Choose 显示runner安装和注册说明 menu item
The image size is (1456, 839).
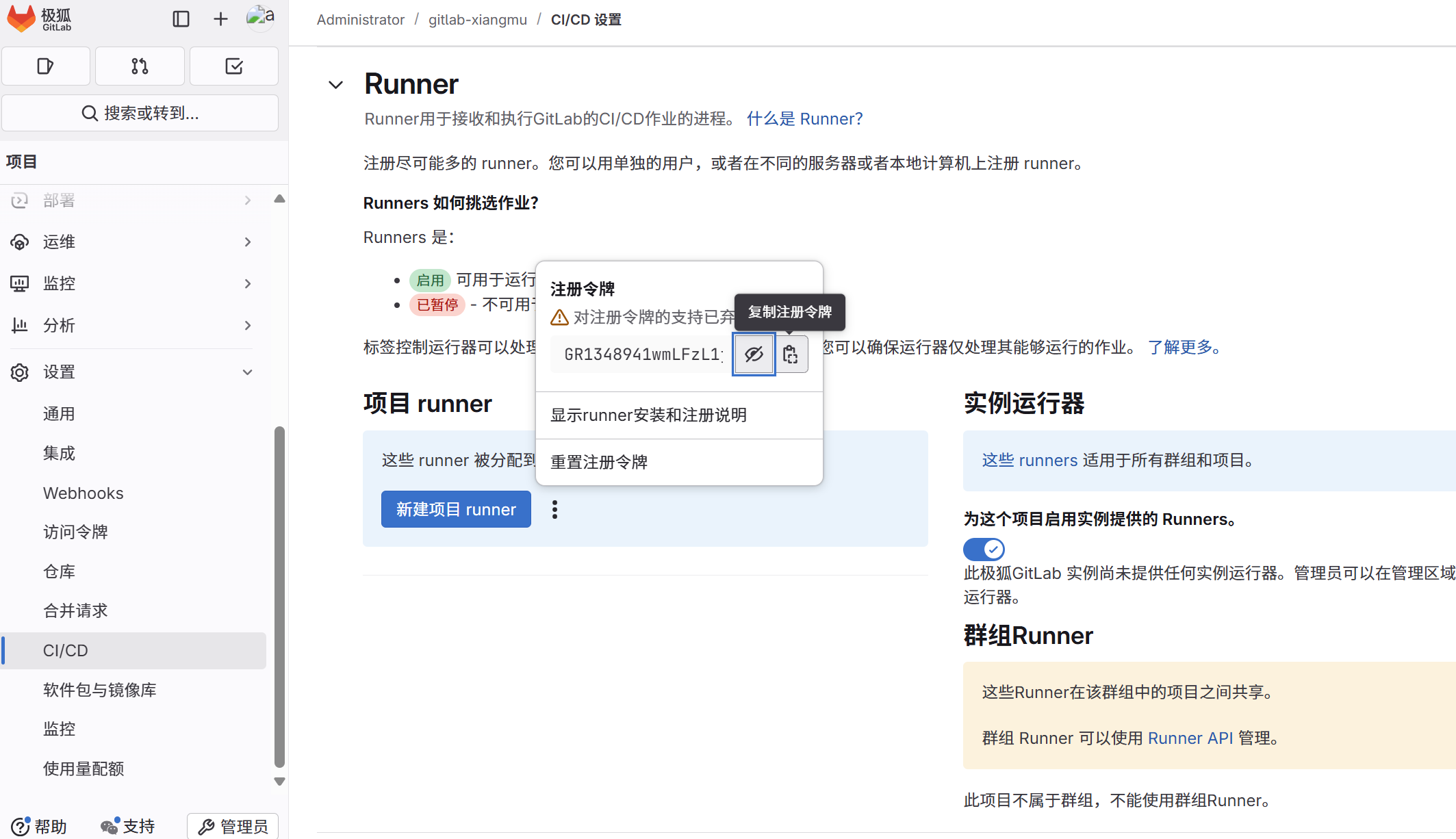coord(679,415)
